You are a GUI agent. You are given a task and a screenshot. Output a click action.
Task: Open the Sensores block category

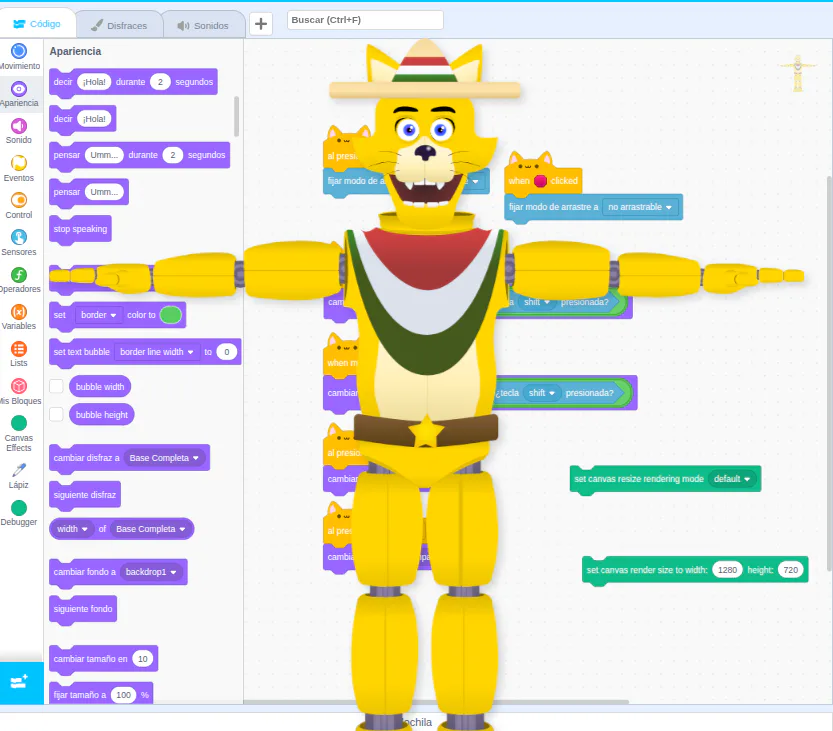19,243
